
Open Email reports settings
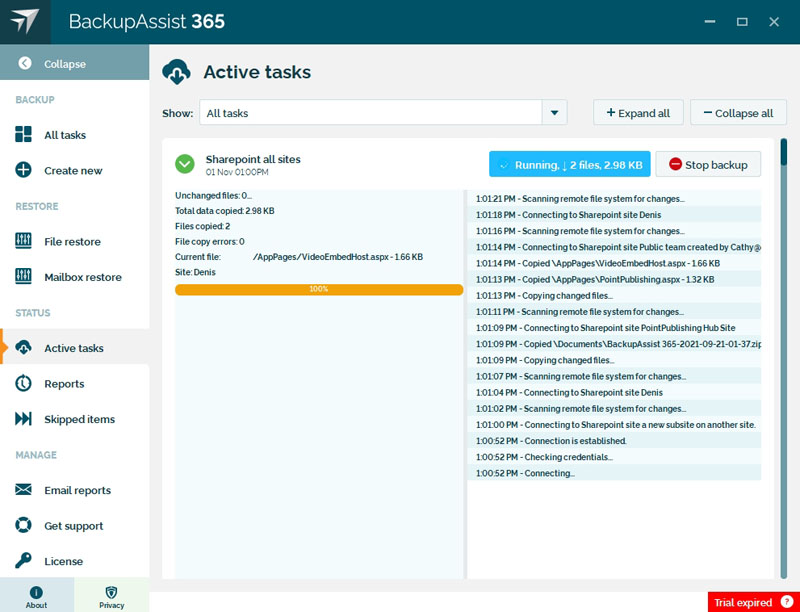point(74,490)
